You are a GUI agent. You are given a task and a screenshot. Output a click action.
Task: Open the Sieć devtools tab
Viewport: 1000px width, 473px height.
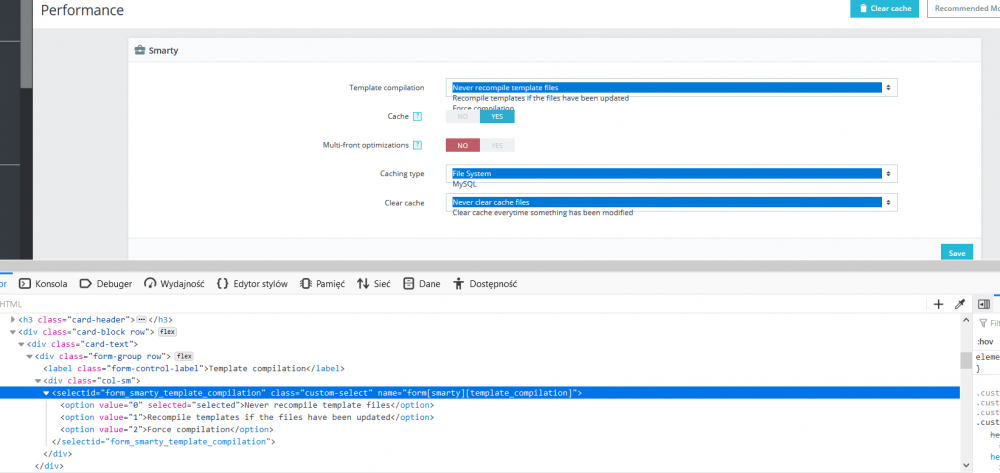point(374,284)
